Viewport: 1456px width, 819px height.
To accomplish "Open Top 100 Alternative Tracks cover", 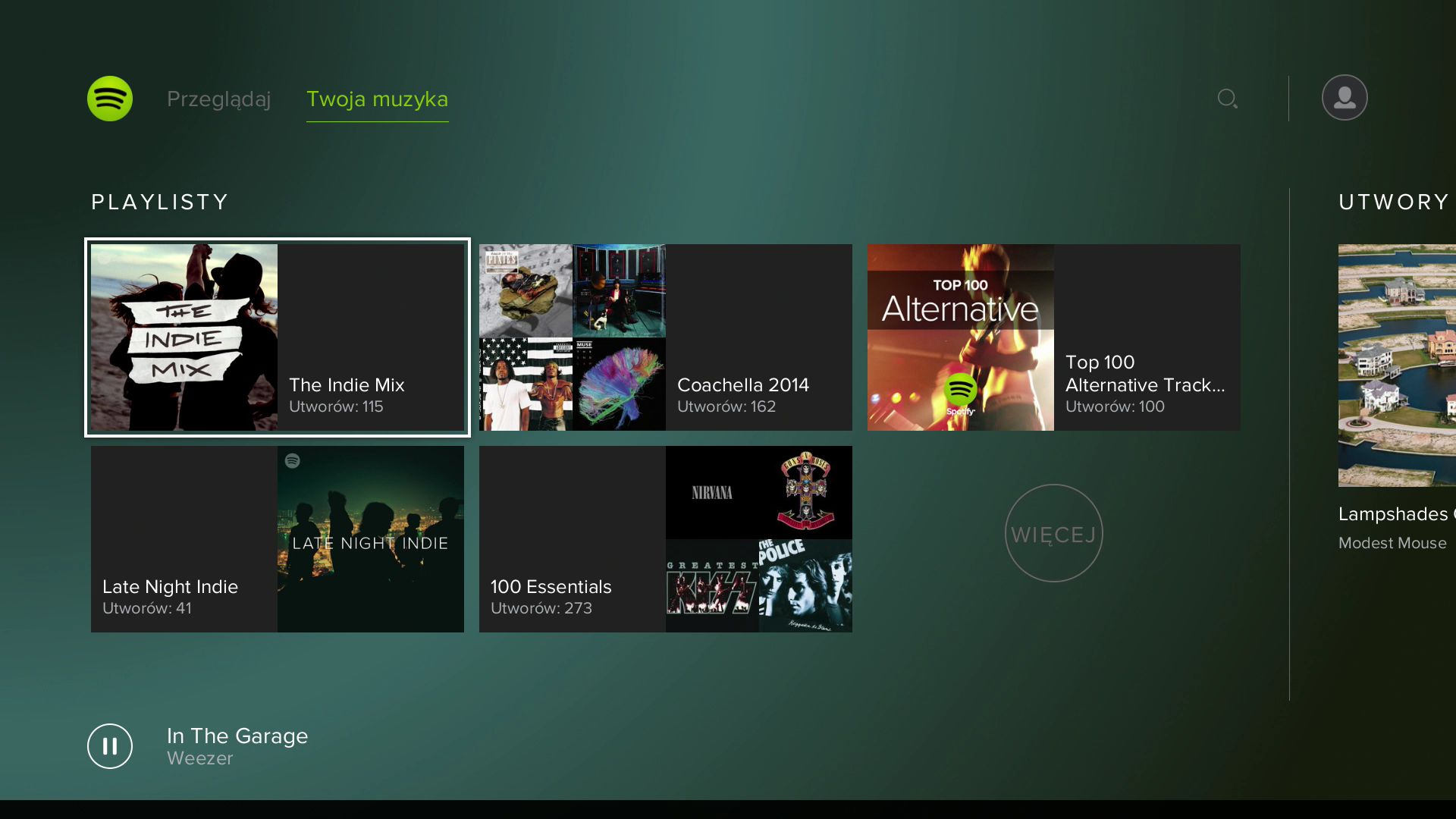I will 960,337.
